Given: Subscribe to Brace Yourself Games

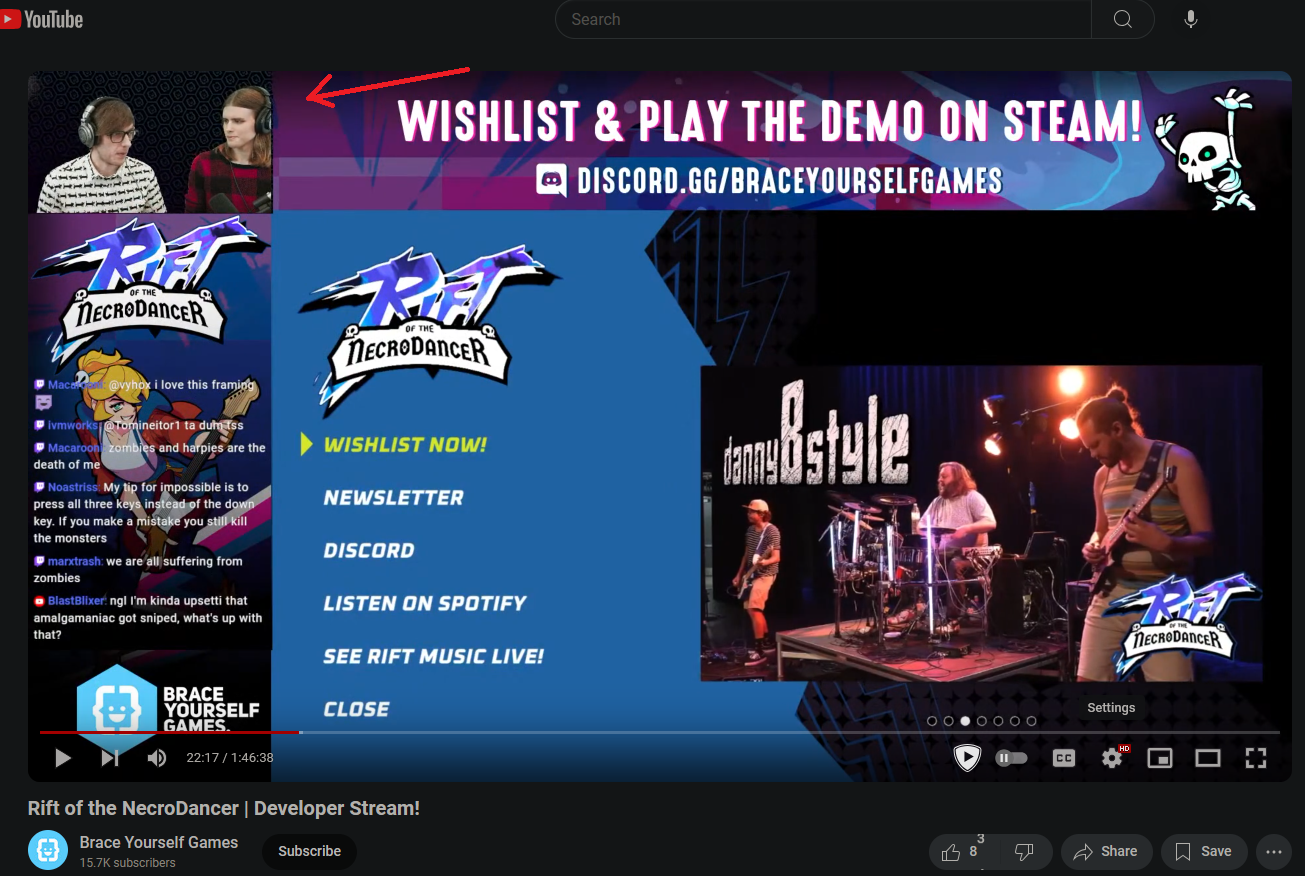Looking at the screenshot, I should point(309,851).
